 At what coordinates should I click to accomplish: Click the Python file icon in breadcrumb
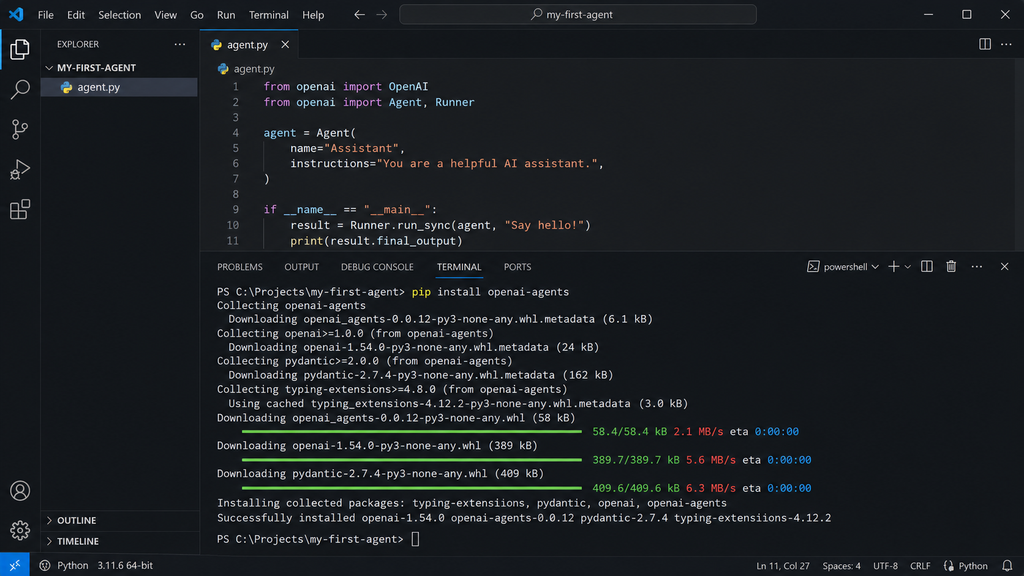click(223, 69)
